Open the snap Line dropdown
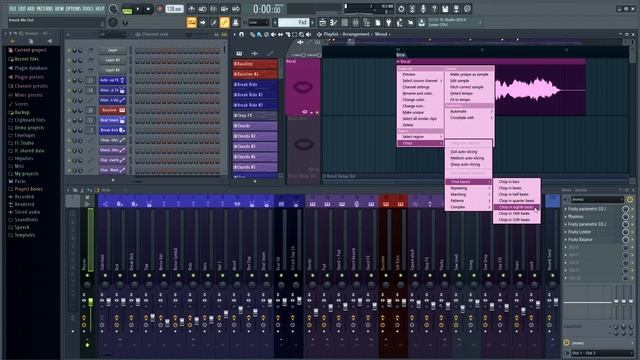 click(x=259, y=22)
